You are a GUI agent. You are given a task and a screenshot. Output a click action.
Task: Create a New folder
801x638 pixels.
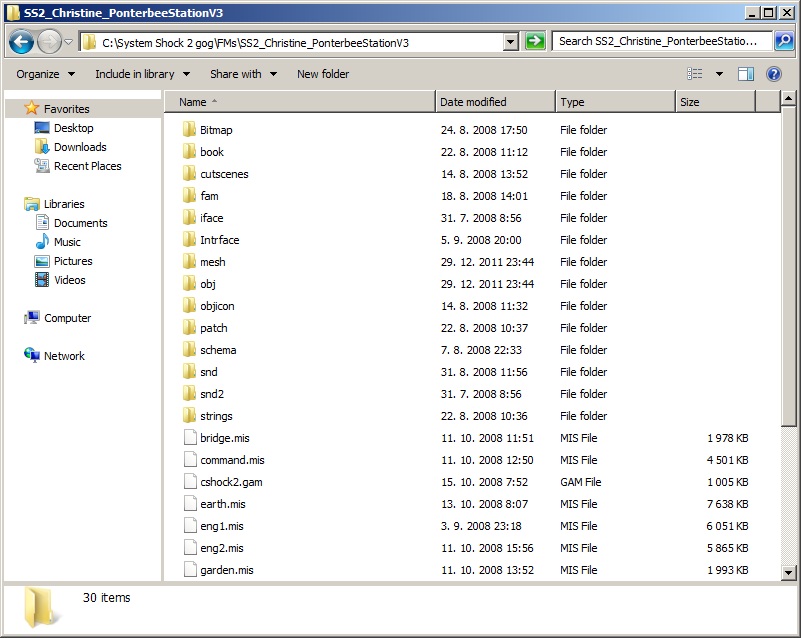pyautogui.click(x=323, y=74)
